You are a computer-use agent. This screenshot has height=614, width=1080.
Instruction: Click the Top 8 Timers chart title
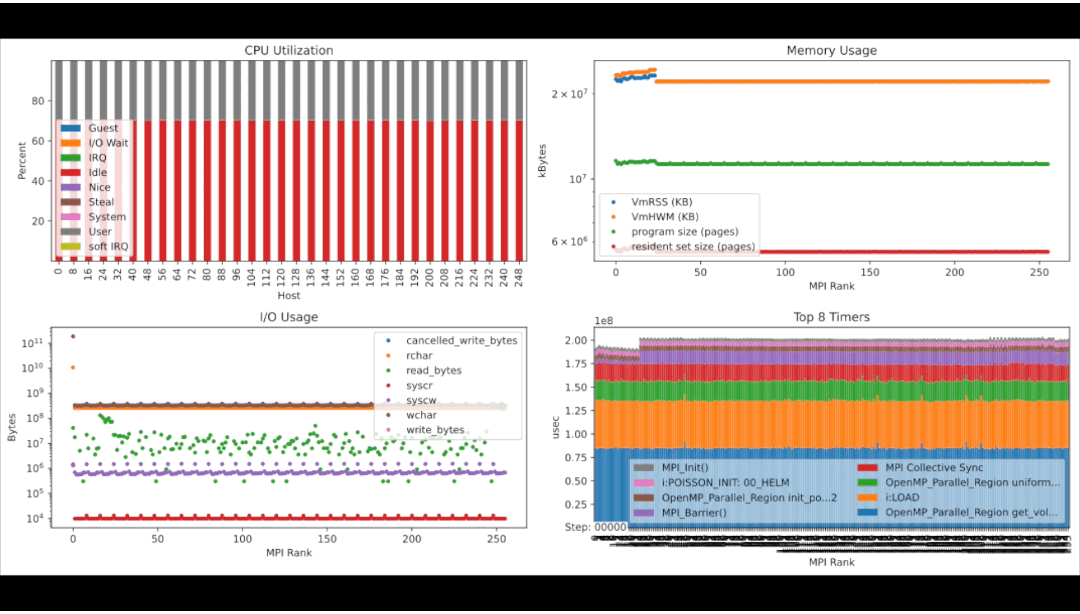click(x=831, y=317)
